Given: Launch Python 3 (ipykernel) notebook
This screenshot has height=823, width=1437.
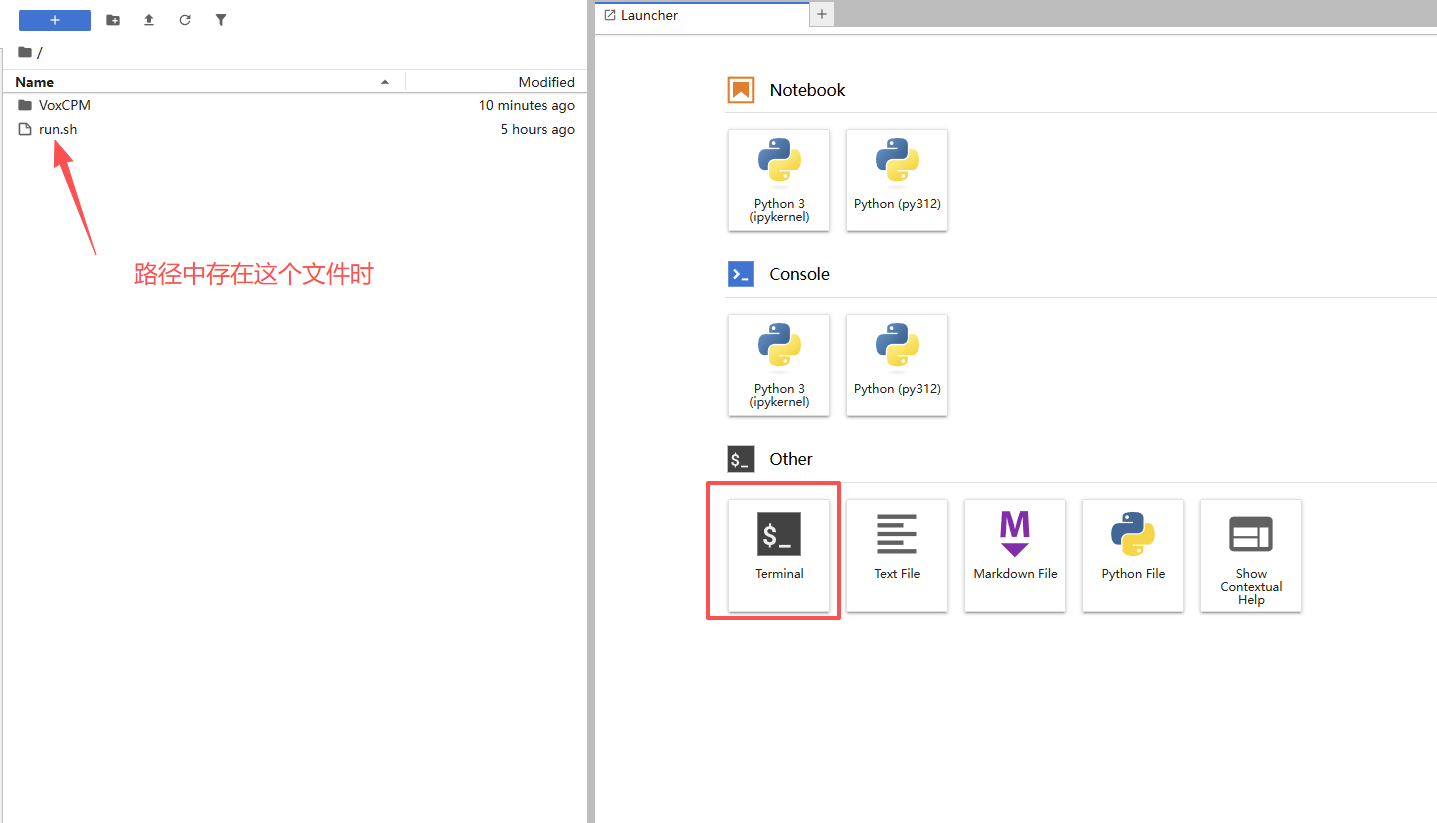Looking at the screenshot, I should (779, 180).
